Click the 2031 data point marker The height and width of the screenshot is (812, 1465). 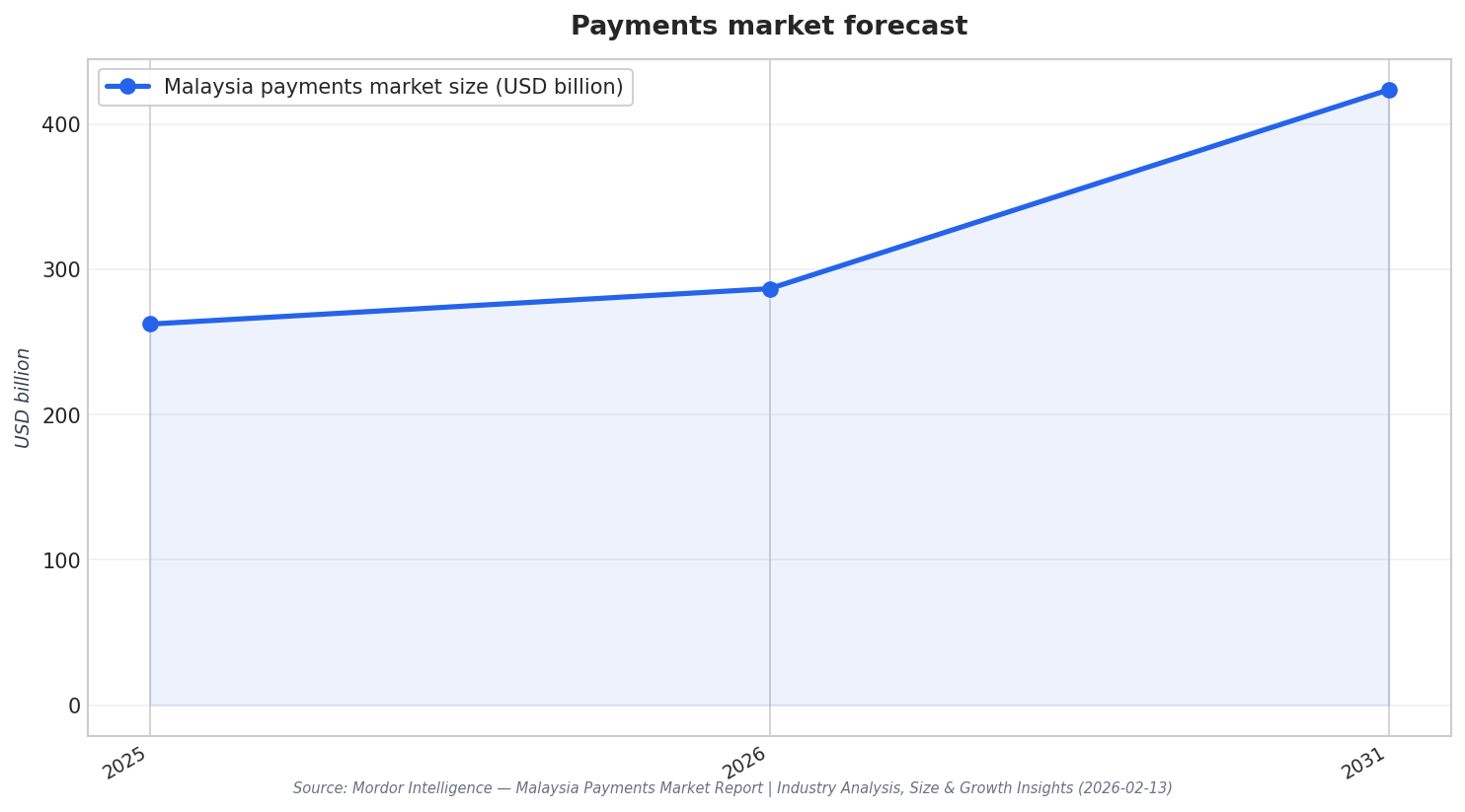pyautogui.click(x=1389, y=90)
